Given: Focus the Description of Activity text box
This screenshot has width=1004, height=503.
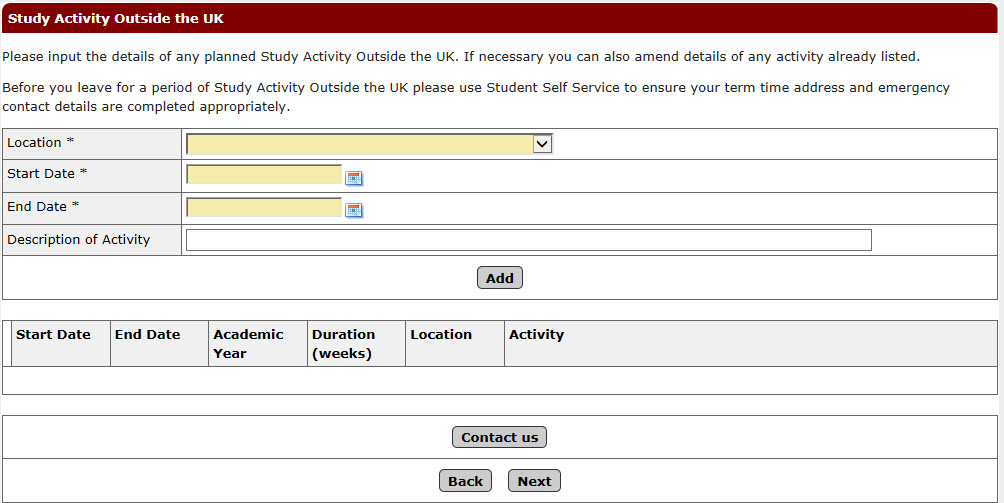Looking at the screenshot, I should (528, 240).
